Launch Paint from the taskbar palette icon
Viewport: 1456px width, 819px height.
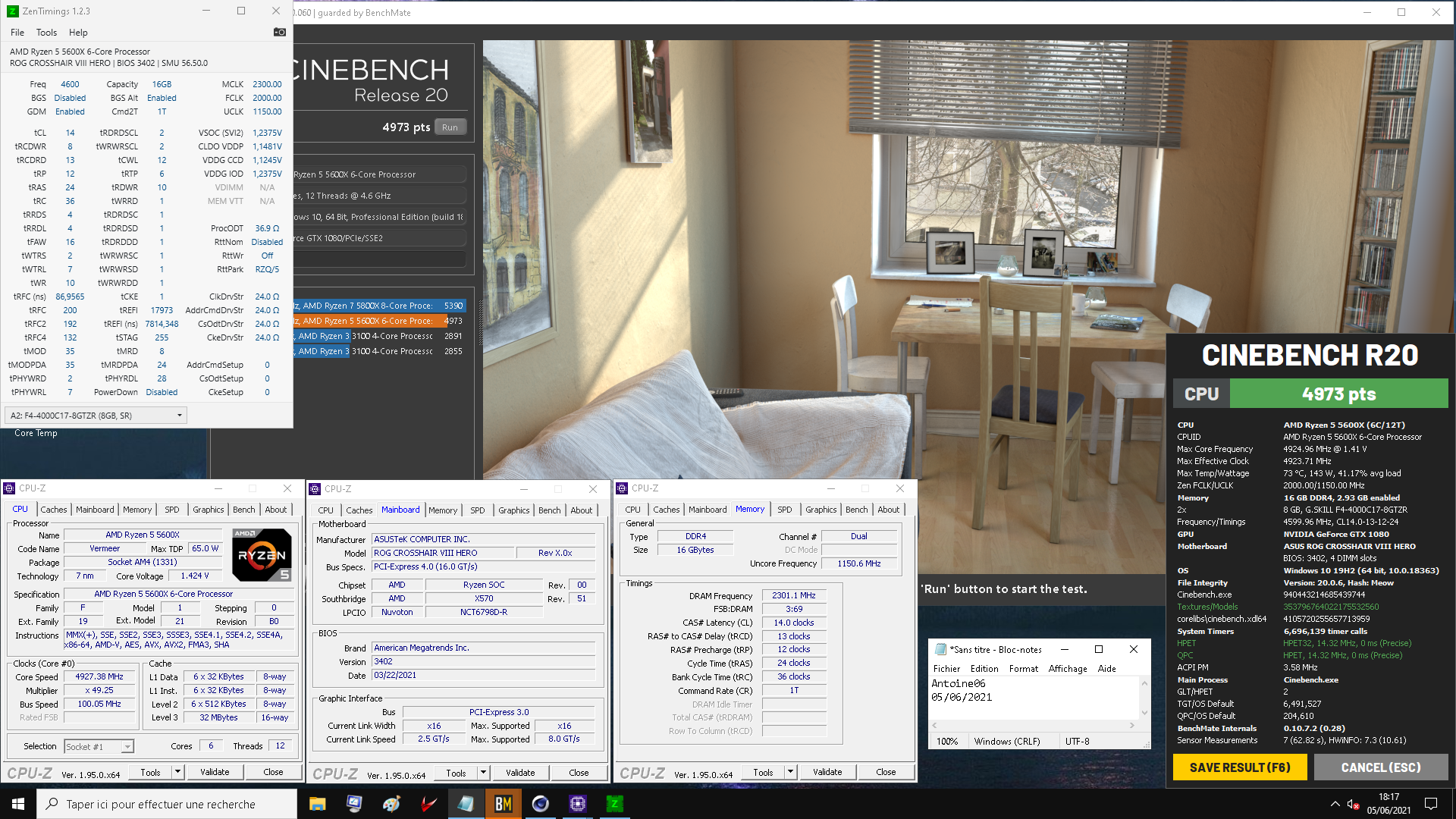(391, 804)
